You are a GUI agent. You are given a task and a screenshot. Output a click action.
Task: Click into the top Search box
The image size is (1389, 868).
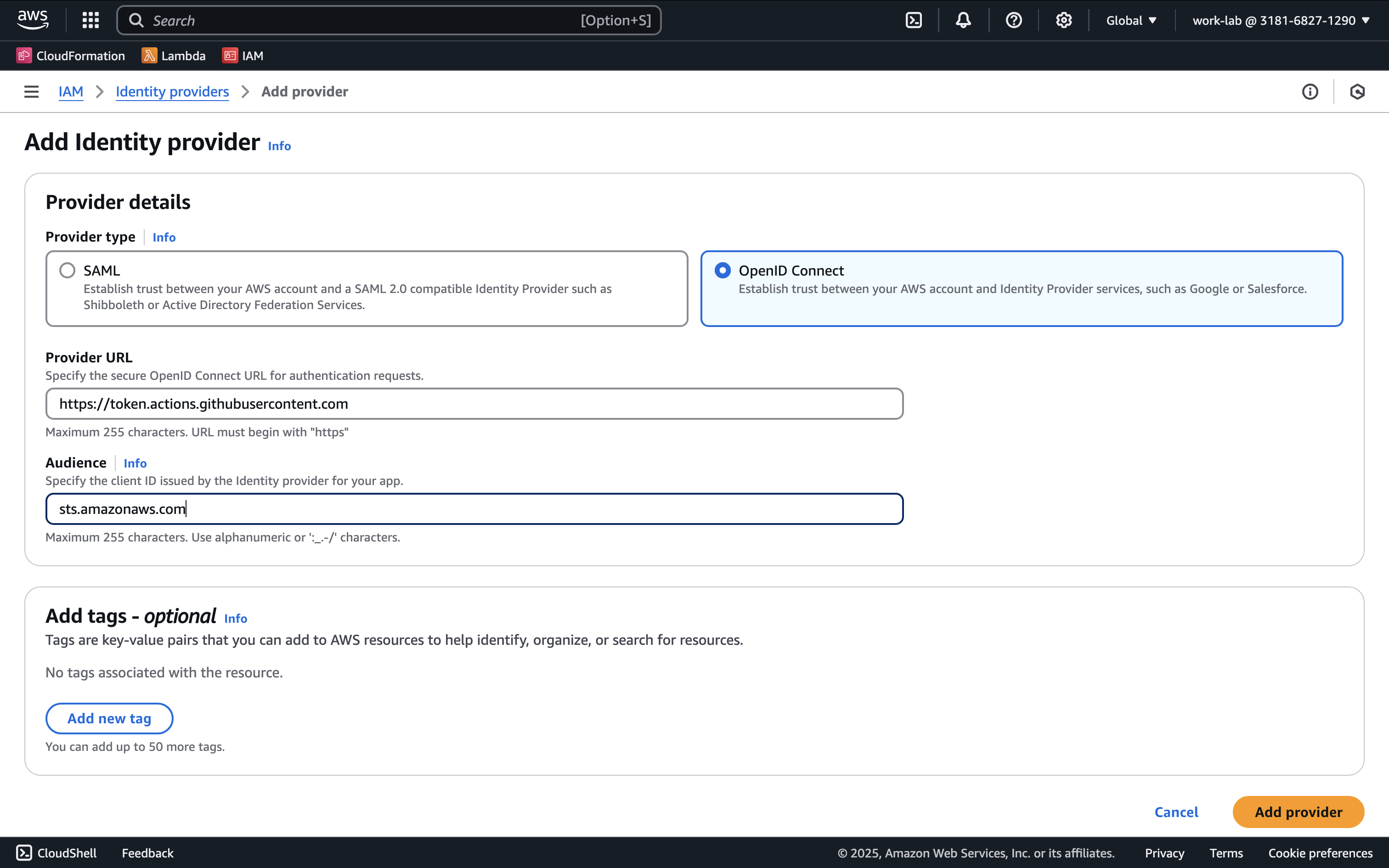click(389, 20)
